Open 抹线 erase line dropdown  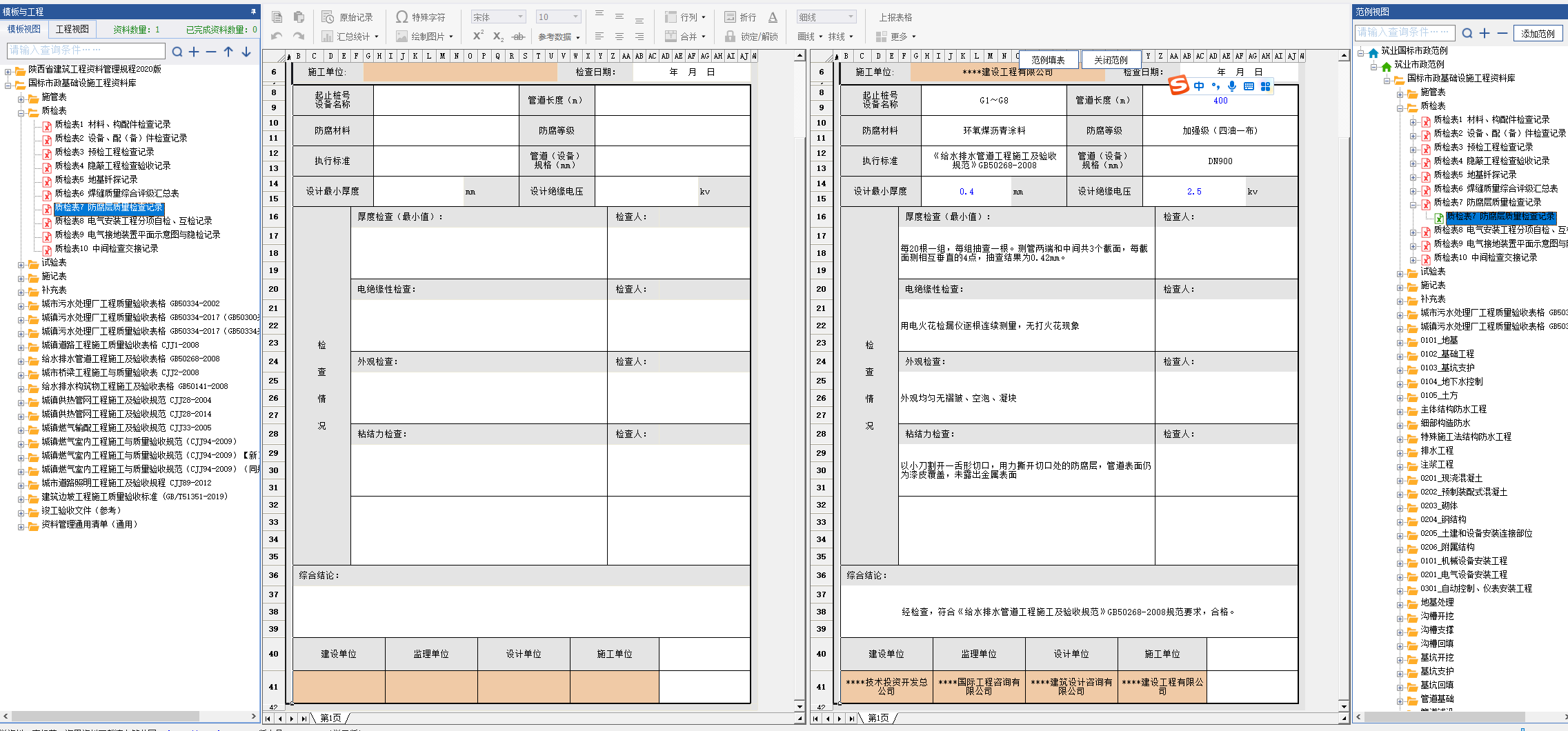(841, 37)
